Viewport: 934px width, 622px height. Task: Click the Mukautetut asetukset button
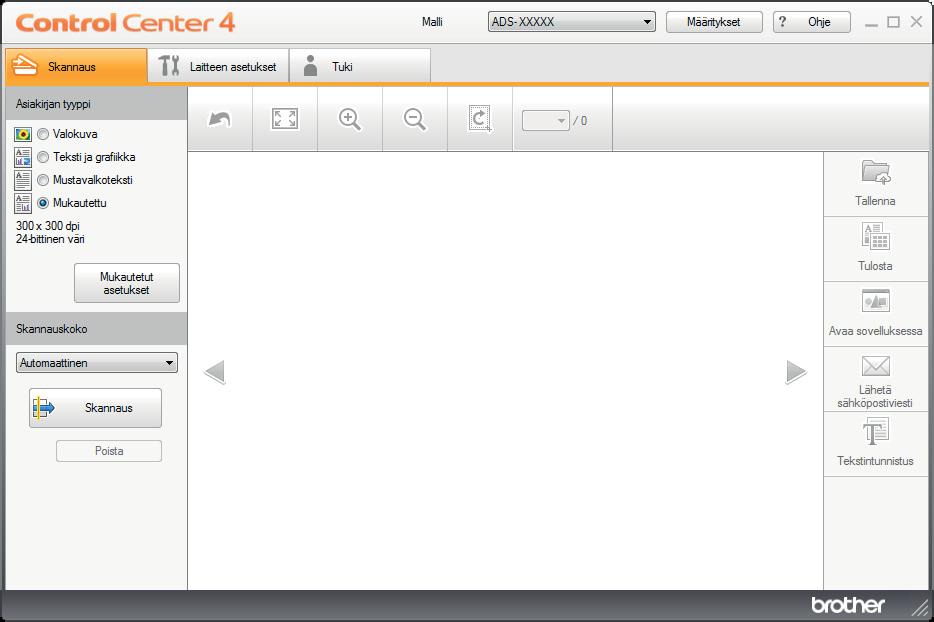(x=127, y=283)
